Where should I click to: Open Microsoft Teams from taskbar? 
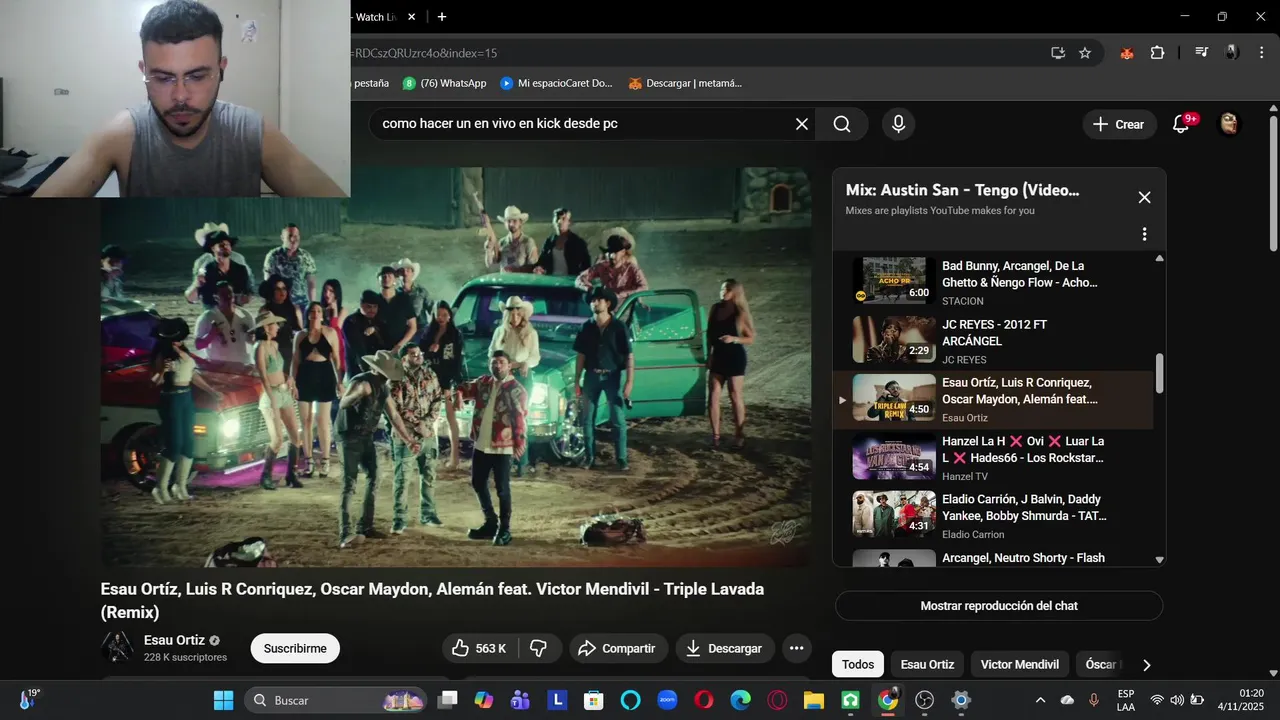pos(520,700)
